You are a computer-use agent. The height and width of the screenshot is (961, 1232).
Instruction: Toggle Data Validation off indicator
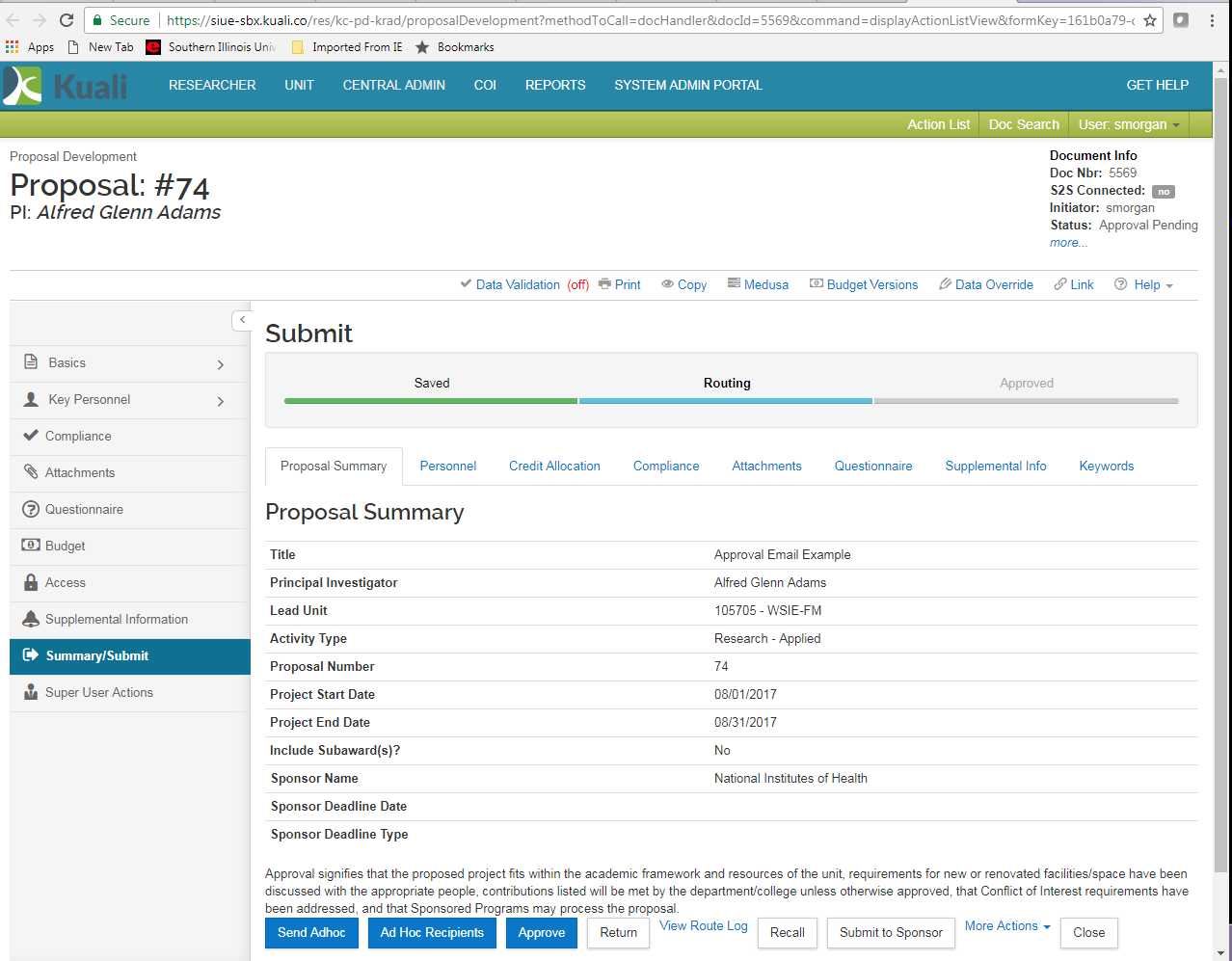point(577,284)
